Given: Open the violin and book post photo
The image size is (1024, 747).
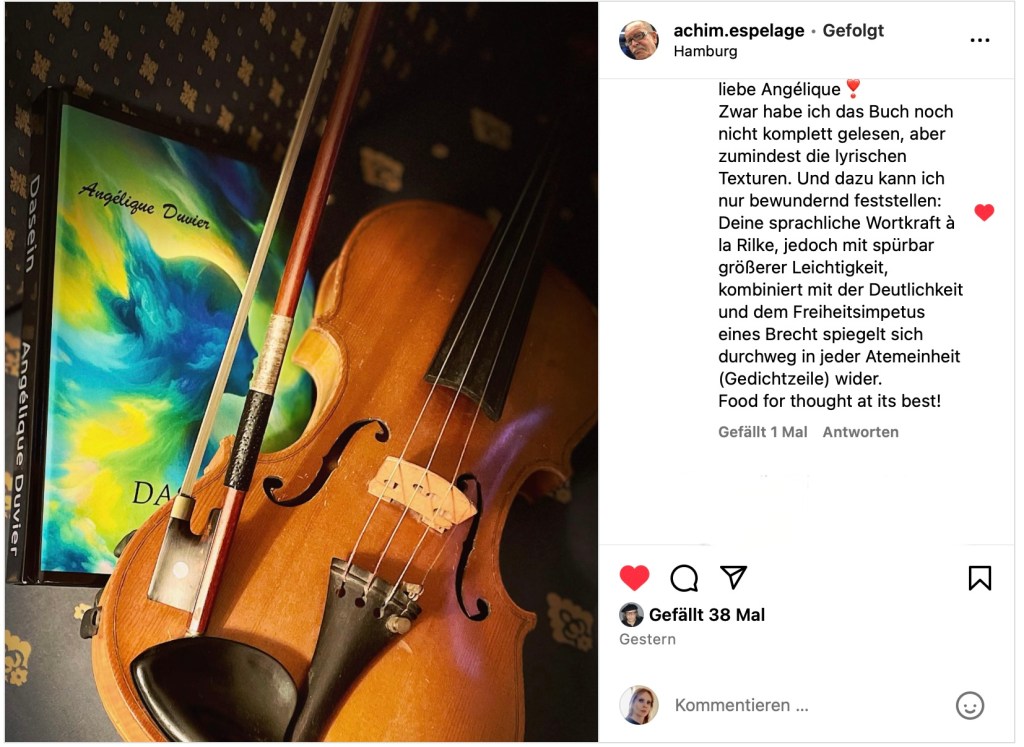Looking at the screenshot, I should [301, 372].
